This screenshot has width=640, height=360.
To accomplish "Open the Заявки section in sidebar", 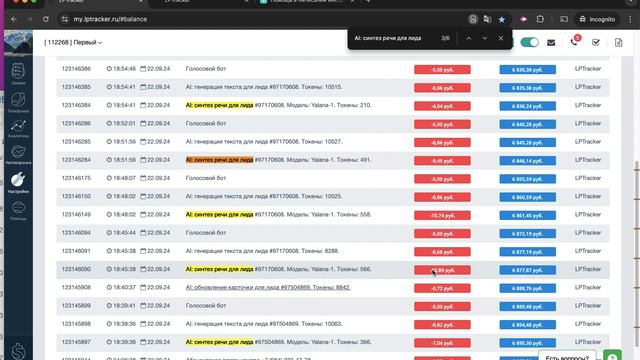I will pyautogui.click(x=18, y=74).
